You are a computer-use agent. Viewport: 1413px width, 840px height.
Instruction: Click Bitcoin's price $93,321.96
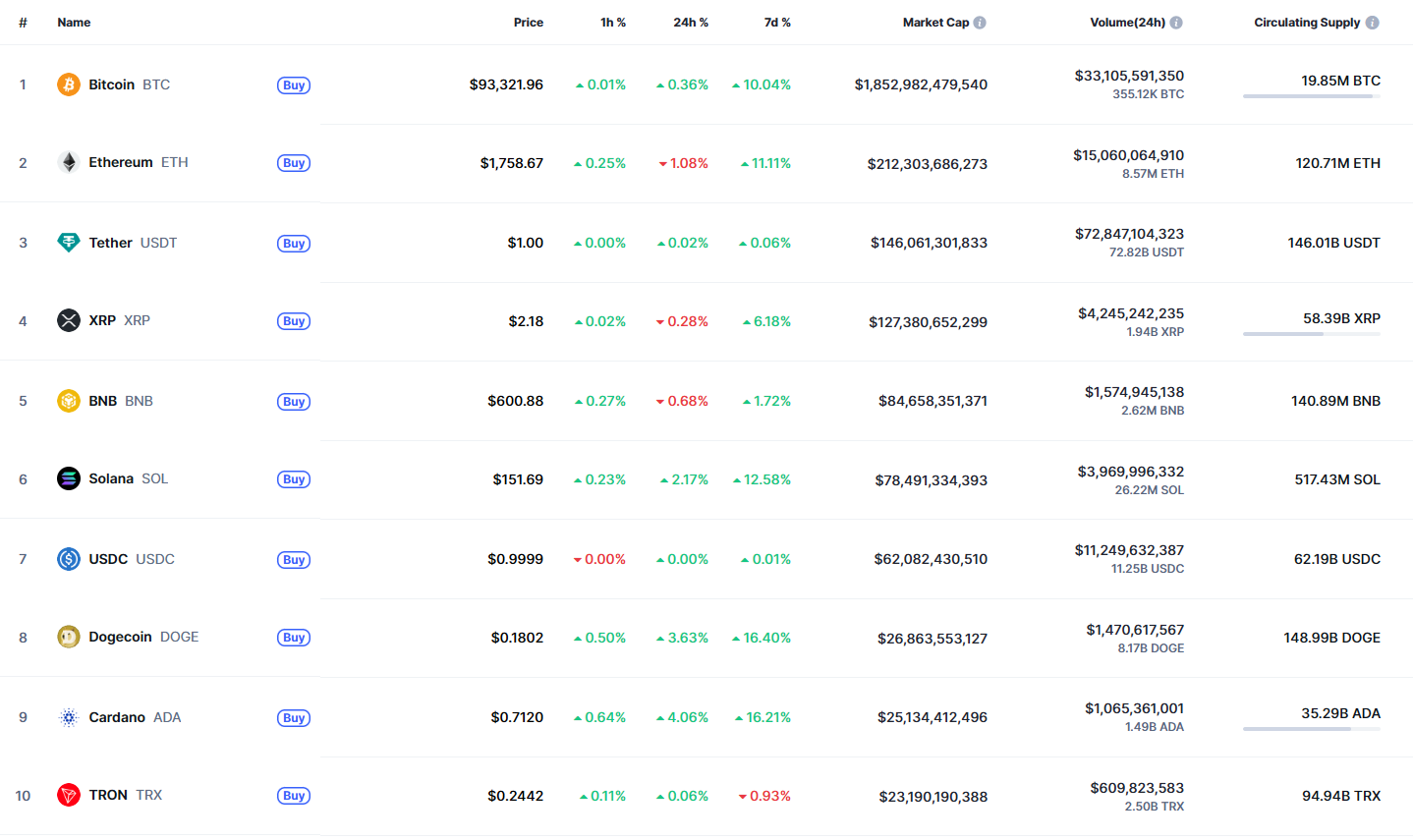pyautogui.click(x=506, y=84)
